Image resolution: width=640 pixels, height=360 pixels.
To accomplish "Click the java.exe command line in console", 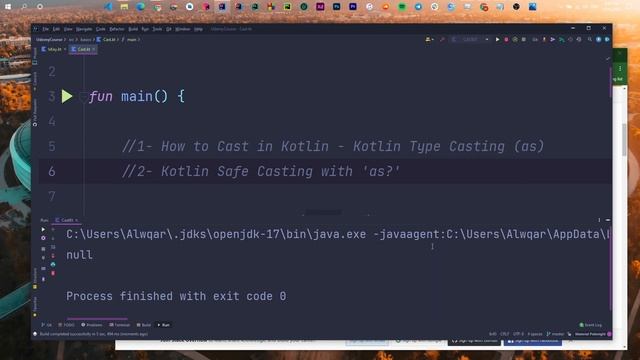I will tap(338, 234).
